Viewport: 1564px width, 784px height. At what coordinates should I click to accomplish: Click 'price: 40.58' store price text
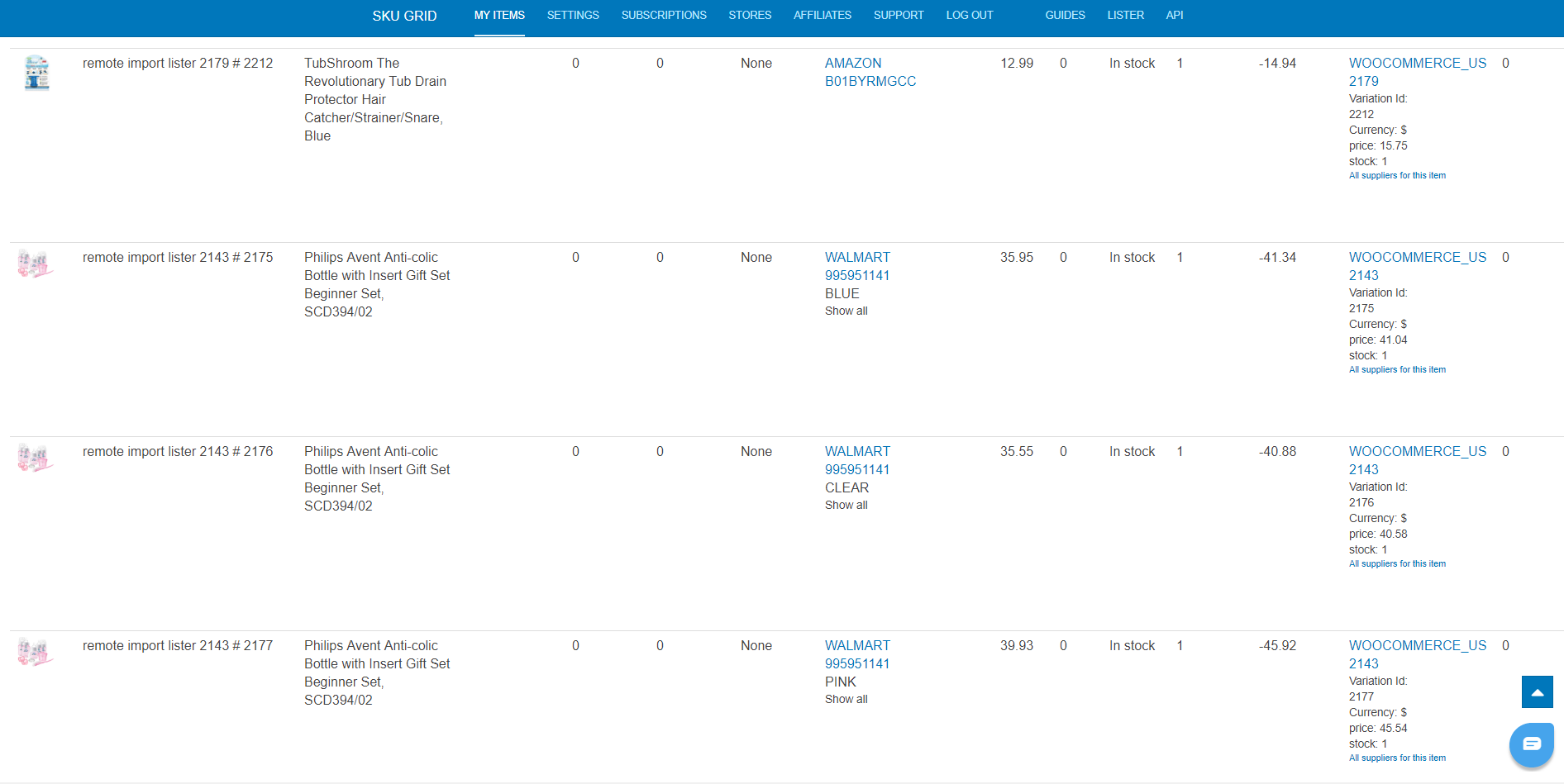click(1378, 534)
